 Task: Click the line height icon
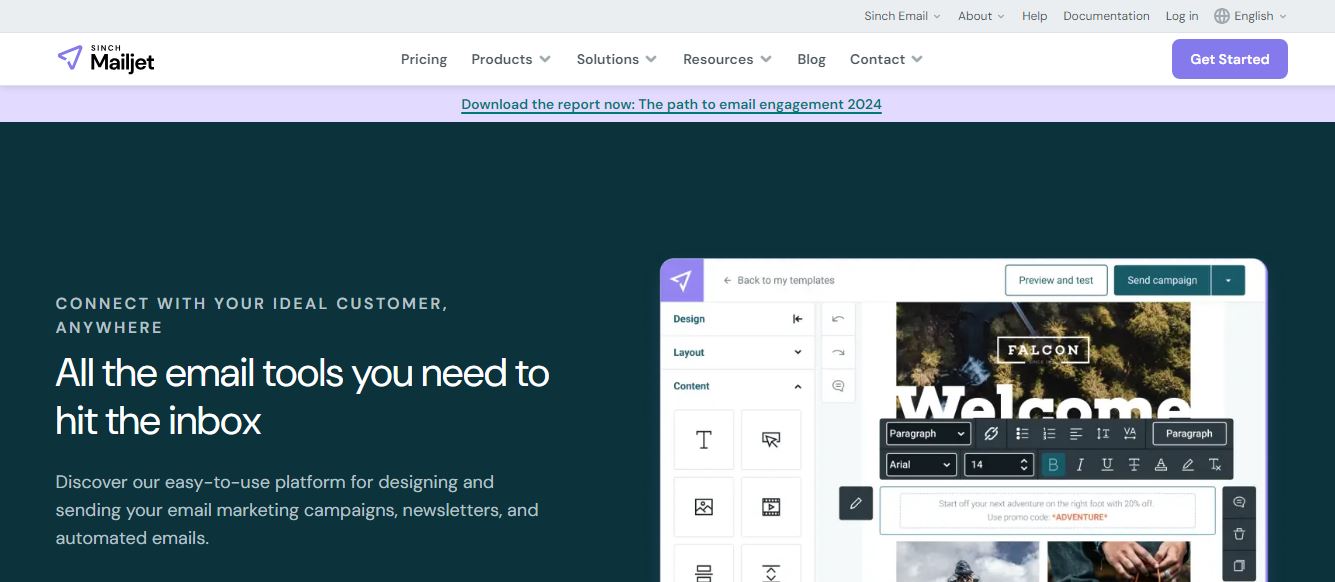1103,433
